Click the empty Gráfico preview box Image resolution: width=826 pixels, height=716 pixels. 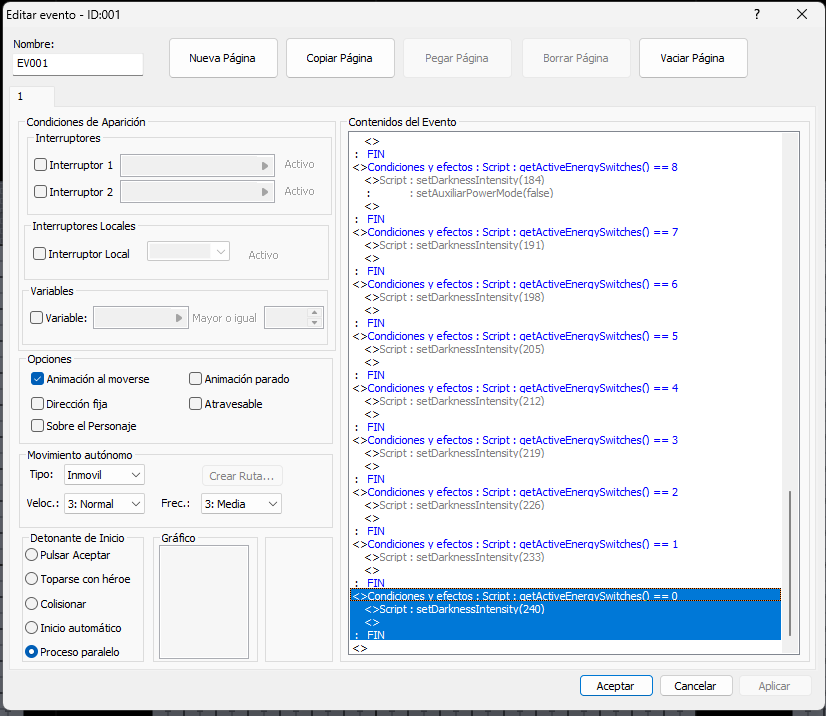204,602
